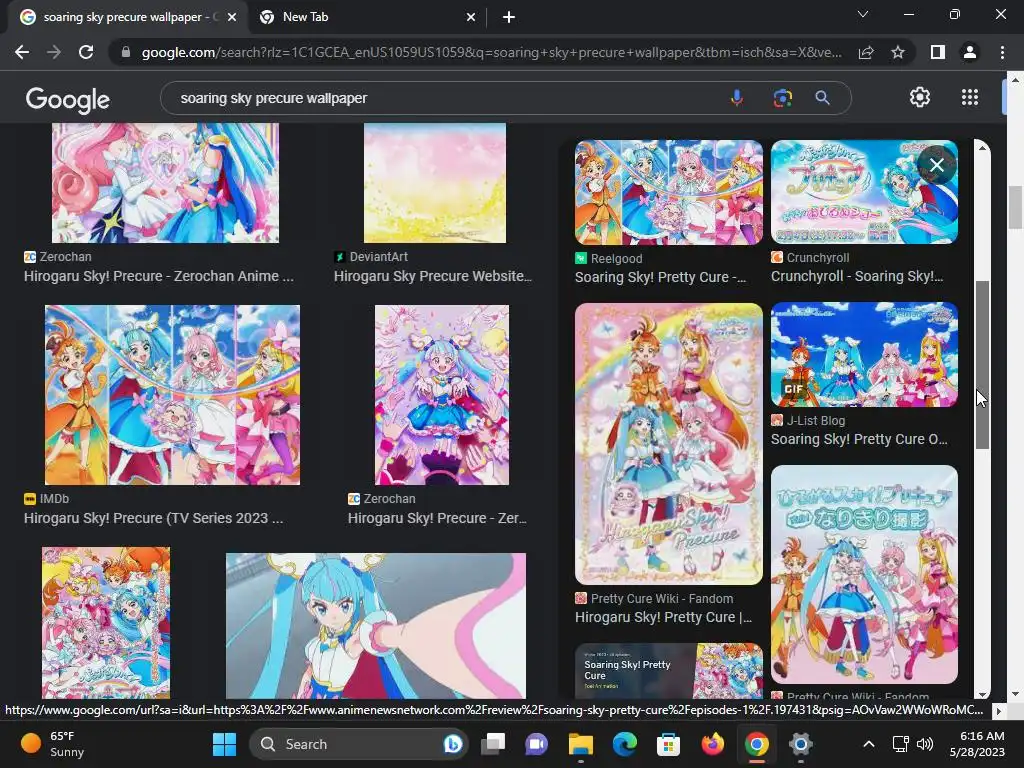This screenshot has width=1024, height=768.
Task: Click the taskbar Search box
Action: pyautogui.click(x=359, y=744)
